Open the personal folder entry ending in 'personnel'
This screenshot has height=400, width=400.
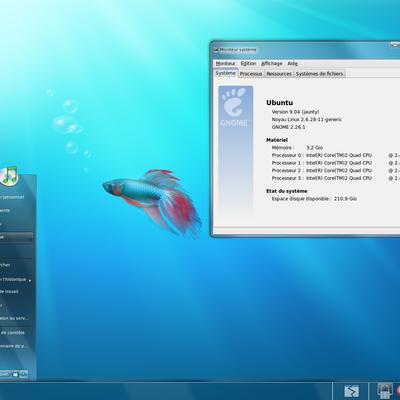pos(12,197)
